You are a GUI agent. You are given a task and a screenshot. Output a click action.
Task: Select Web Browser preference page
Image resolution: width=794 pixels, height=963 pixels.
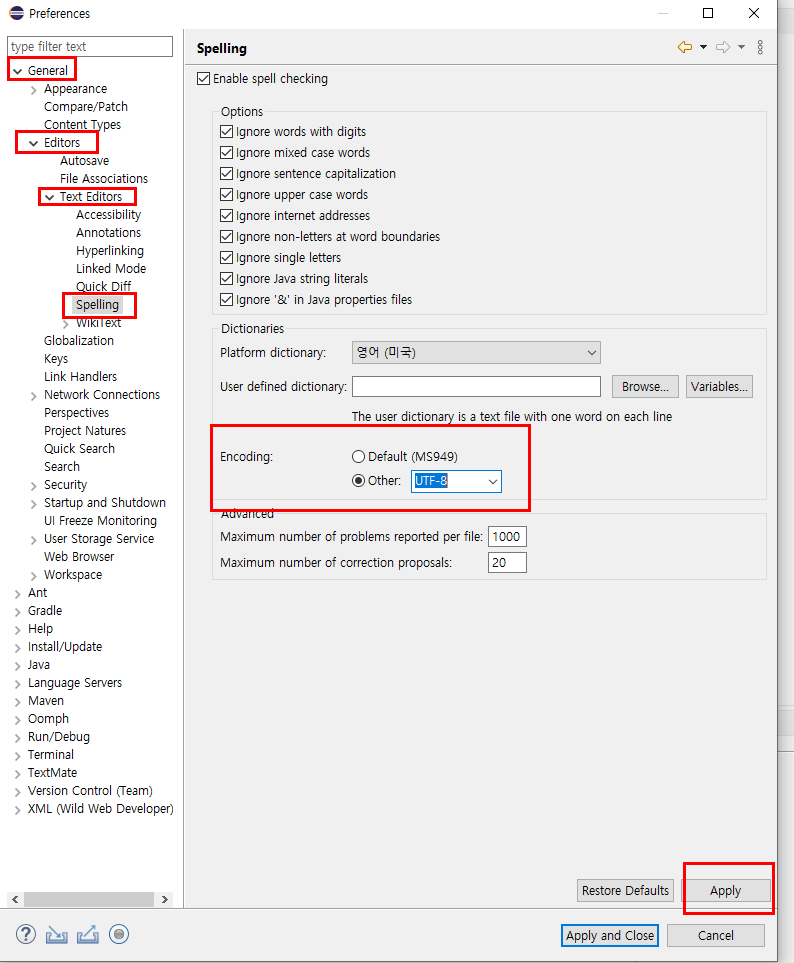pos(79,556)
